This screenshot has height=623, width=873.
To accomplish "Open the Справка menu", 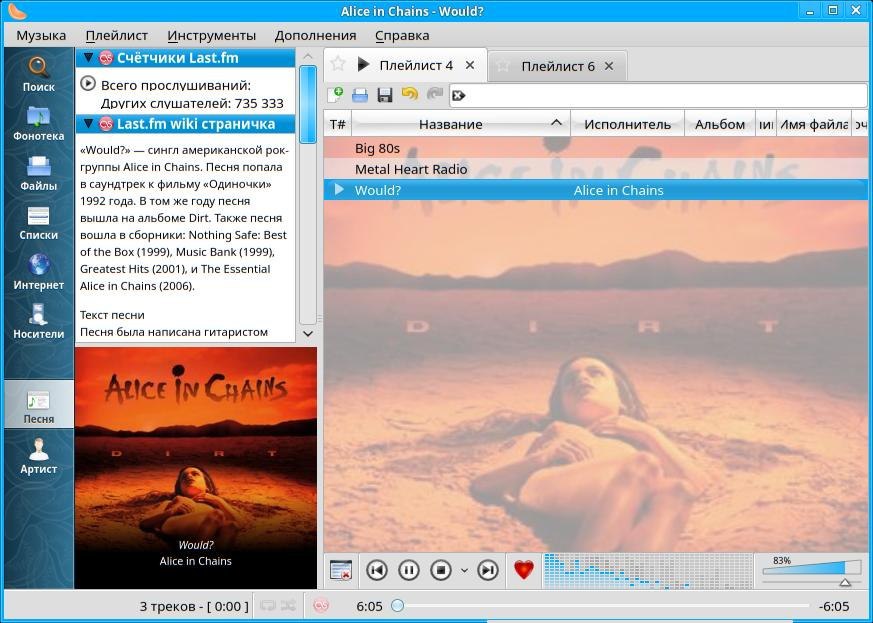I will coord(402,36).
